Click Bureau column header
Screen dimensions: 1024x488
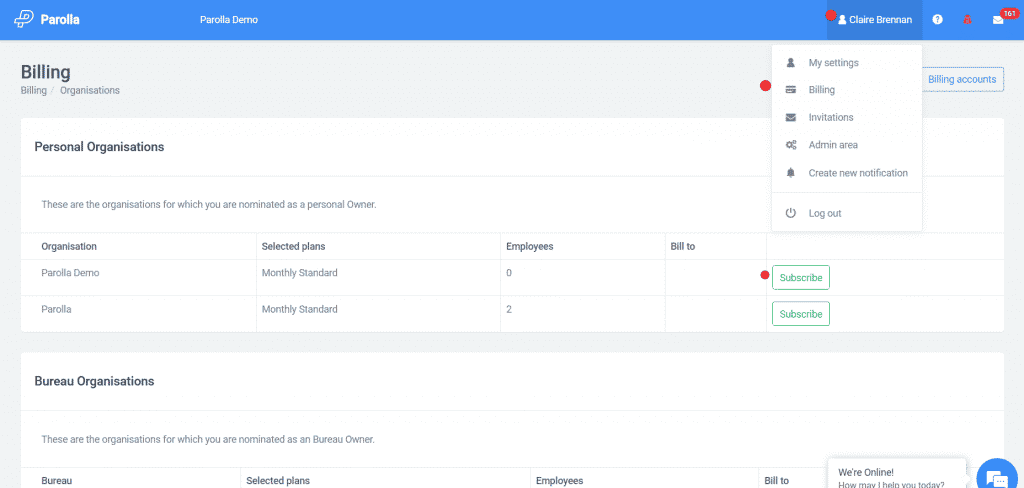point(56,480)
